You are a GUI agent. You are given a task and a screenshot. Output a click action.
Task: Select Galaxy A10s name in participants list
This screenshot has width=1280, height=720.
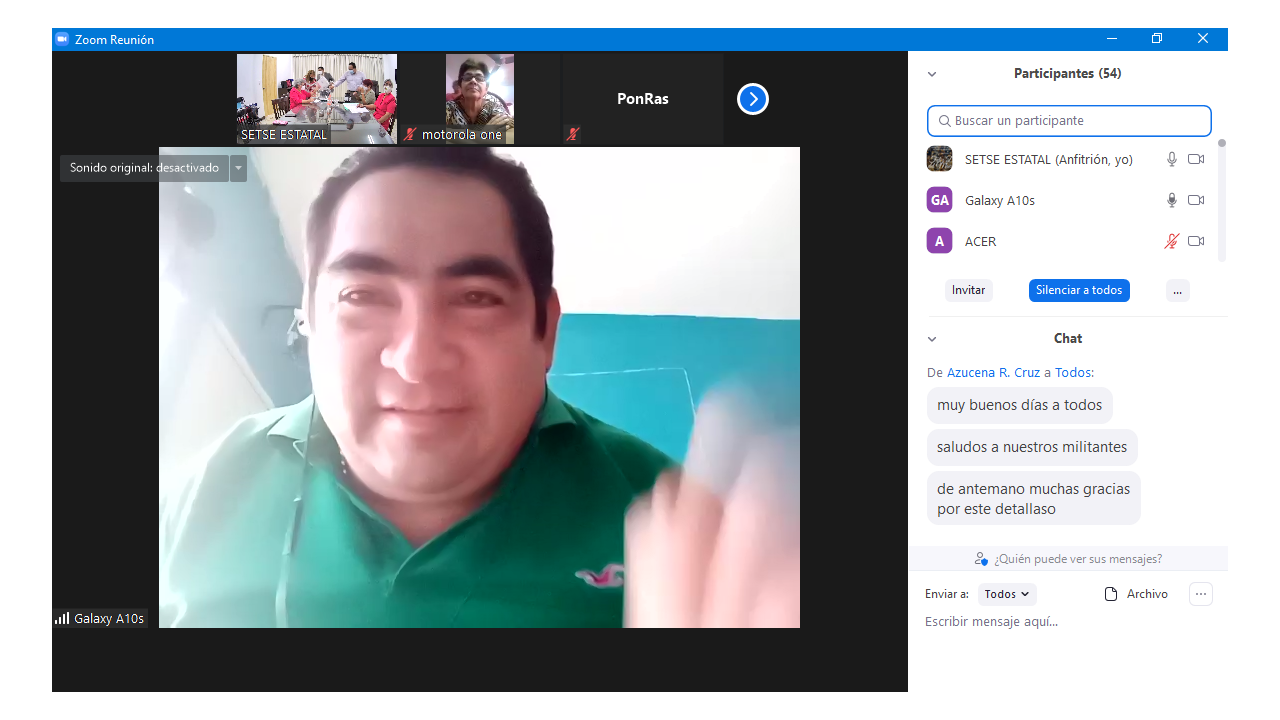coord(1000,200)
